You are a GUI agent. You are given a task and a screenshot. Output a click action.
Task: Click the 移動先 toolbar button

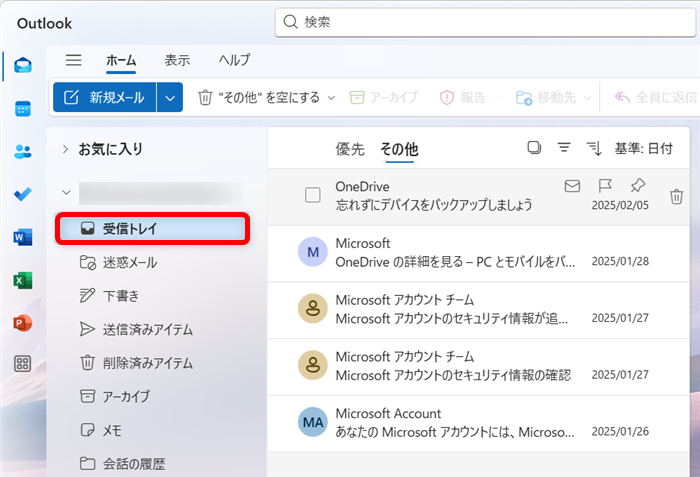(x=546, y=97)
